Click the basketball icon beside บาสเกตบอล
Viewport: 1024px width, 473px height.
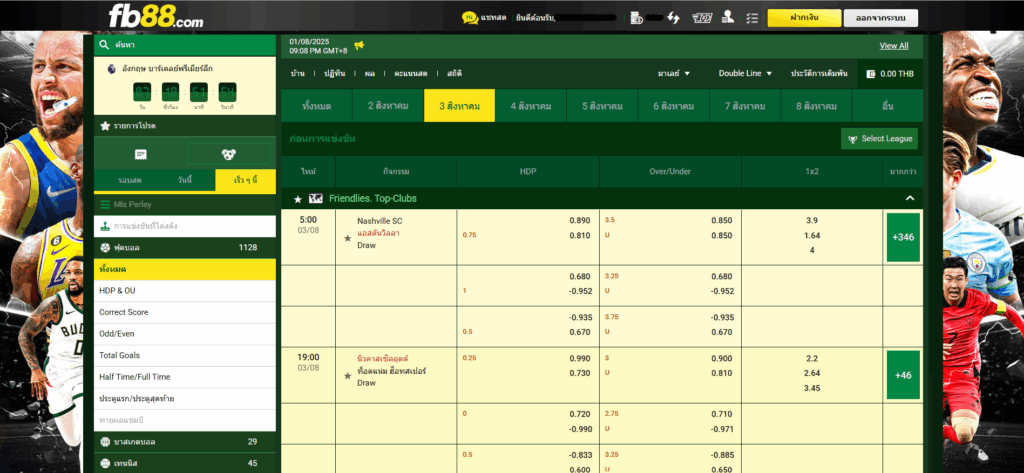pos(105,442)
